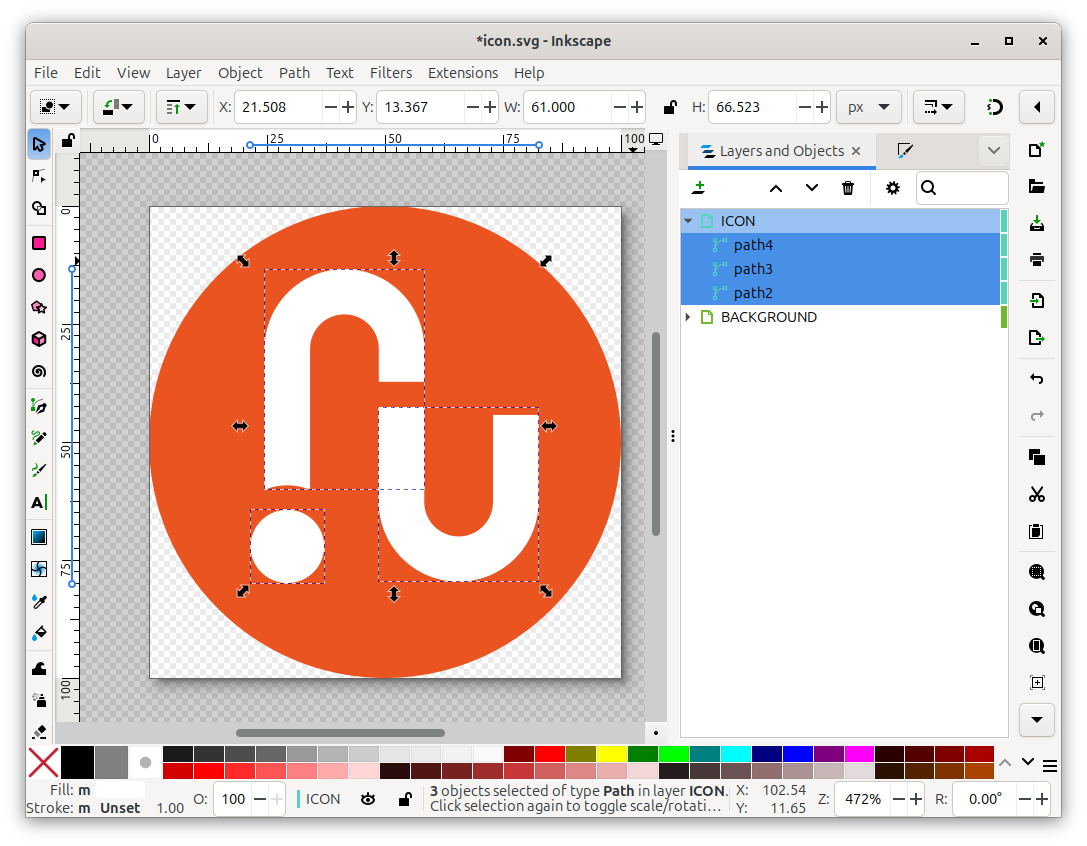Move selected layer down with arrow

click(812, 188)
